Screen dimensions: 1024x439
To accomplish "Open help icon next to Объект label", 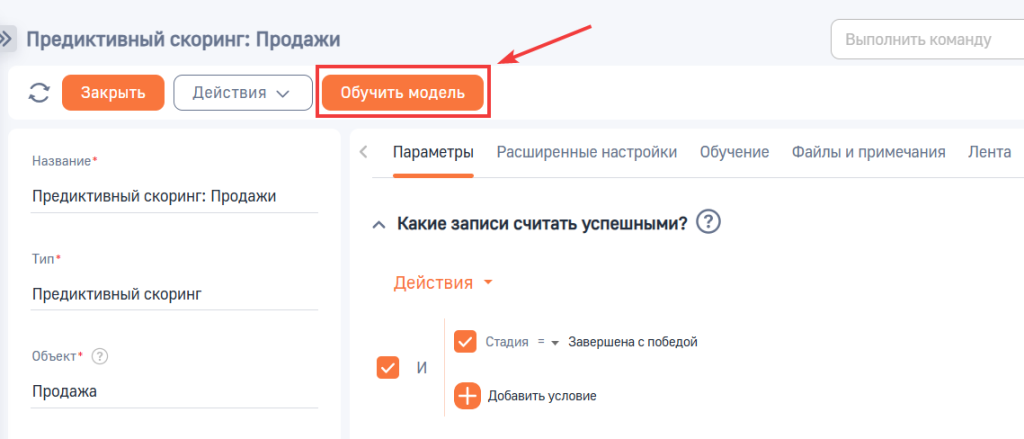I will pyautogui.click(x=99, y=357).
